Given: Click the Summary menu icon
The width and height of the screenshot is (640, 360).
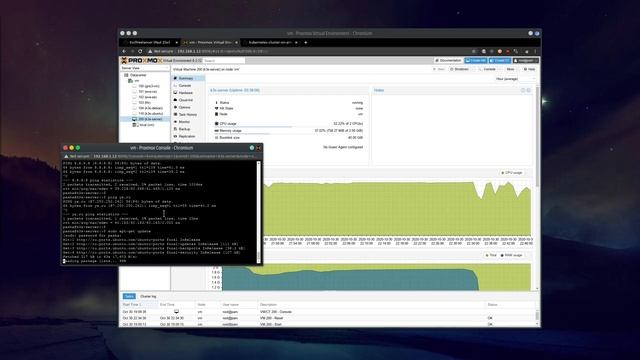Looking at the screenshot, I should (176, 78).
